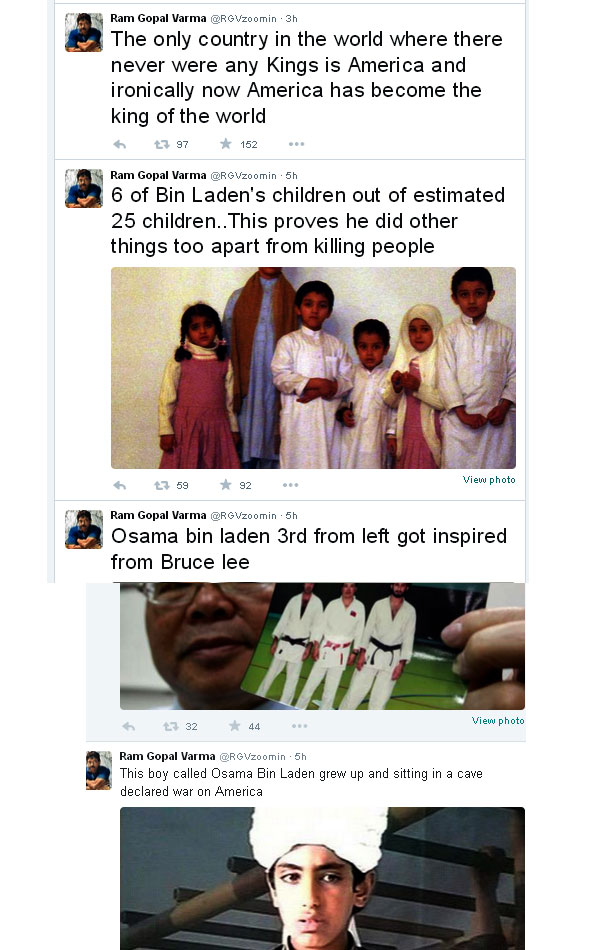600x950 pixels.
Task: Open the photo of boy in white turban
Action: click(x=322, y=878)
